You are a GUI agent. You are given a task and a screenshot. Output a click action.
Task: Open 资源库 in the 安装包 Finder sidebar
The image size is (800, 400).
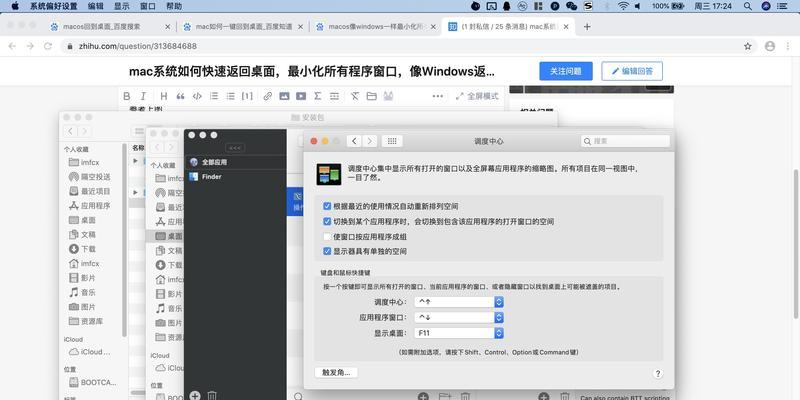(86, 321)
